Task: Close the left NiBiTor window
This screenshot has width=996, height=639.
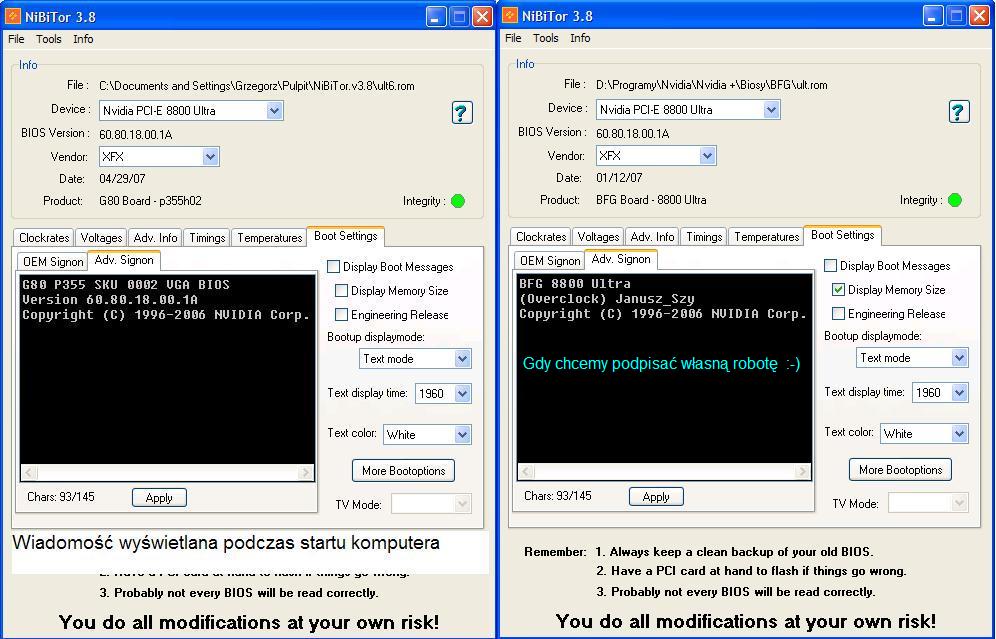Action: [483, 17]
